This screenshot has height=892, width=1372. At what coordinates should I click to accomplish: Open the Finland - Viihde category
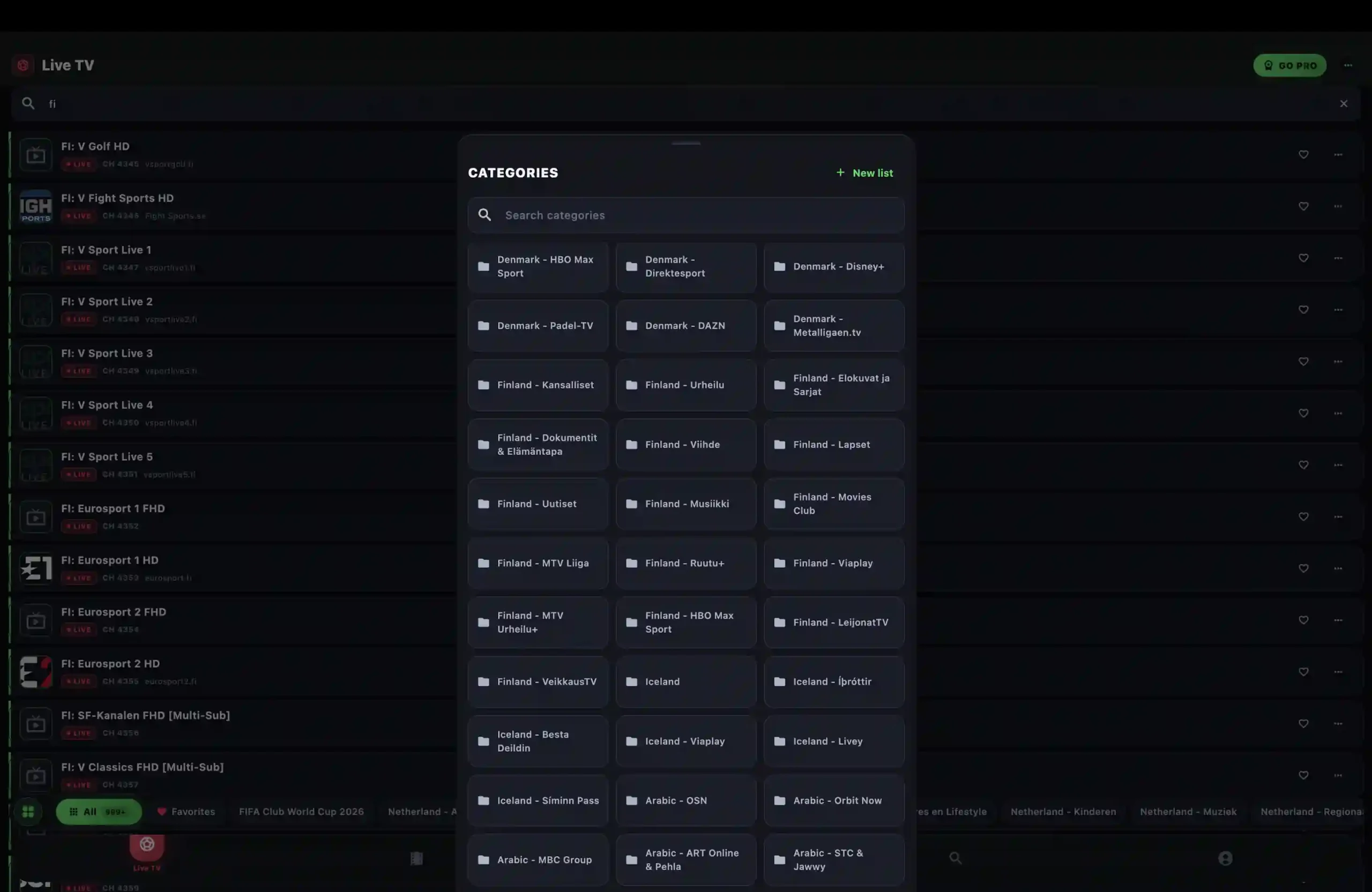point(685,444)
